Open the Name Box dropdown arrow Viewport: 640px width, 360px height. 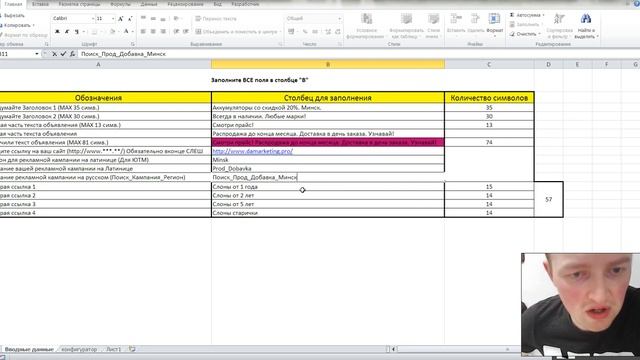click(x=37, y=54)
